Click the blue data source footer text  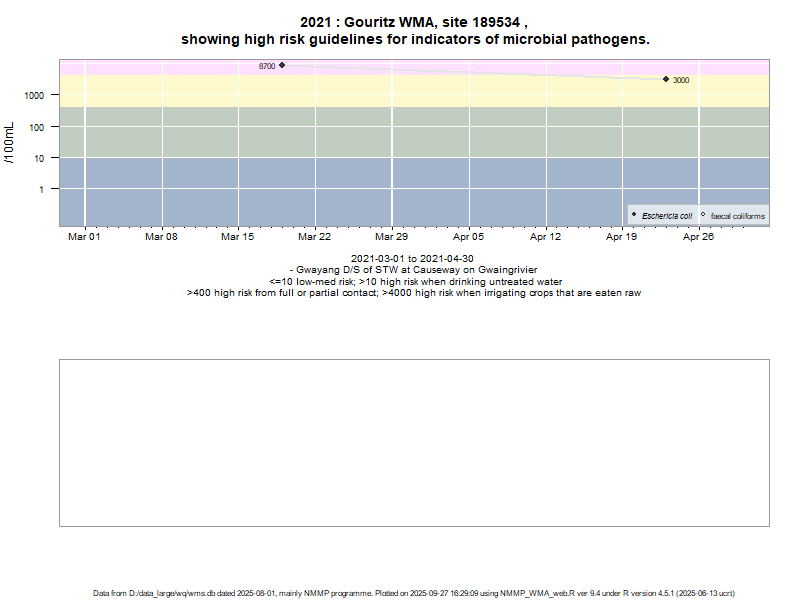click(414, 593)
